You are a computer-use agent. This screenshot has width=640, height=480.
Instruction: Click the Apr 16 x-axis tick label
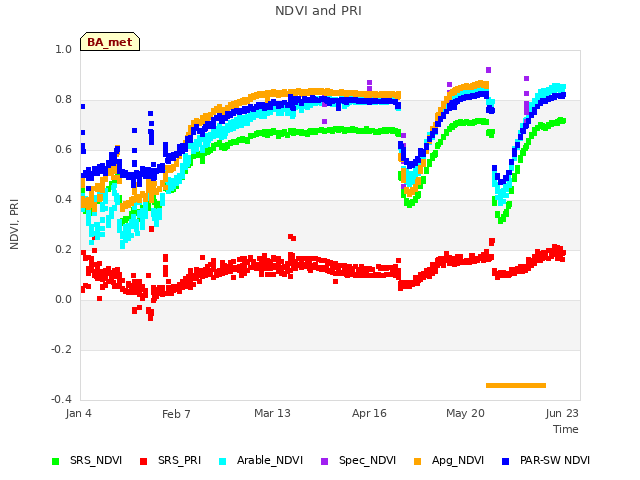369,413
